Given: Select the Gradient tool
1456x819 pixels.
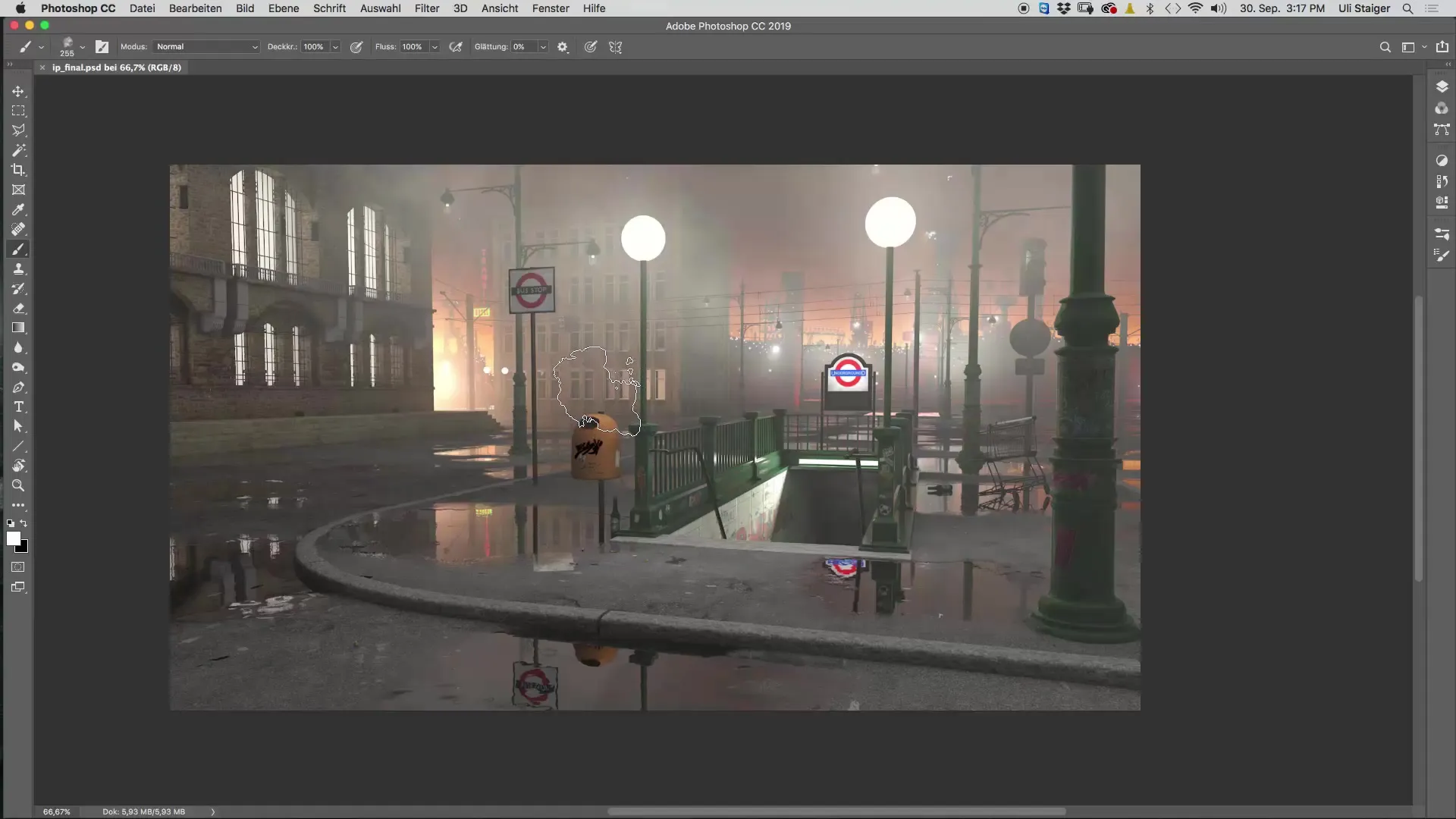Looking at the screenshot, I should [18, 328].
